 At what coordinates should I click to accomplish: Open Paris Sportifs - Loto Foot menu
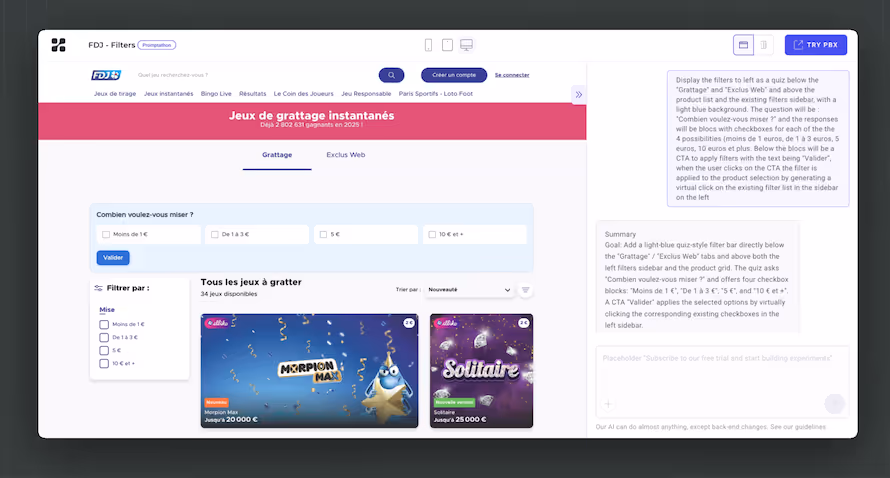tap(435, 94)
